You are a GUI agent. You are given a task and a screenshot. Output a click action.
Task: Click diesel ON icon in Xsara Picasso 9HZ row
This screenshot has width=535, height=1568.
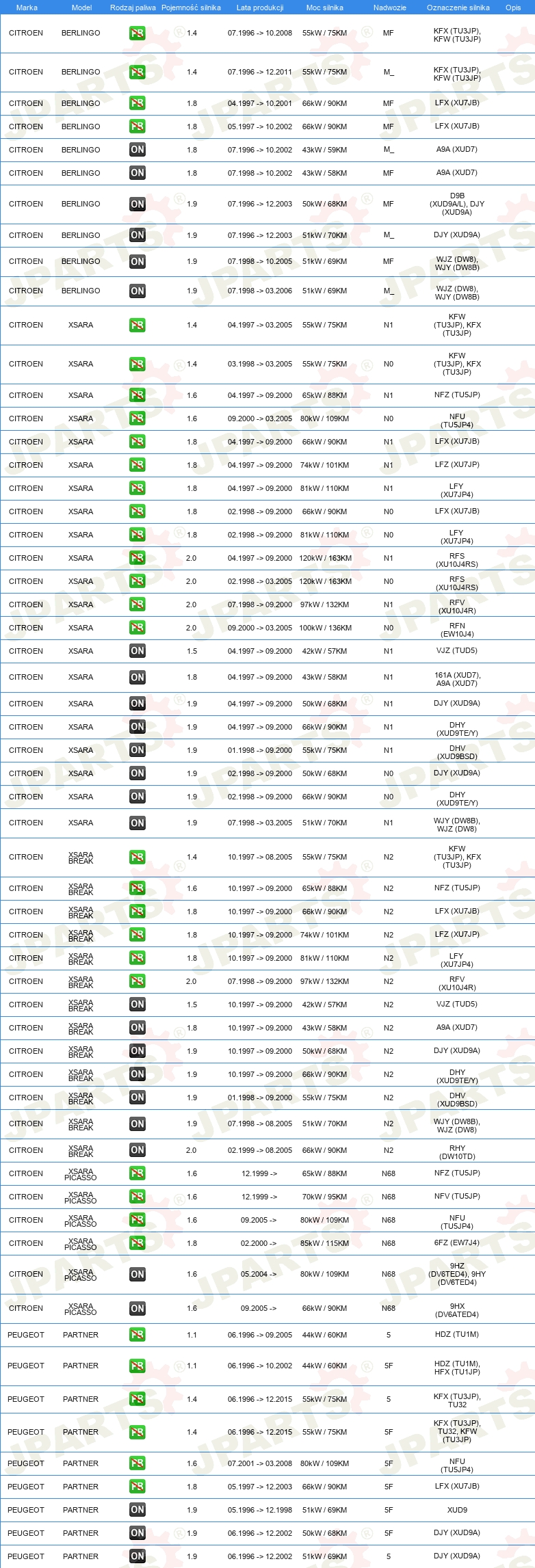138,1275
